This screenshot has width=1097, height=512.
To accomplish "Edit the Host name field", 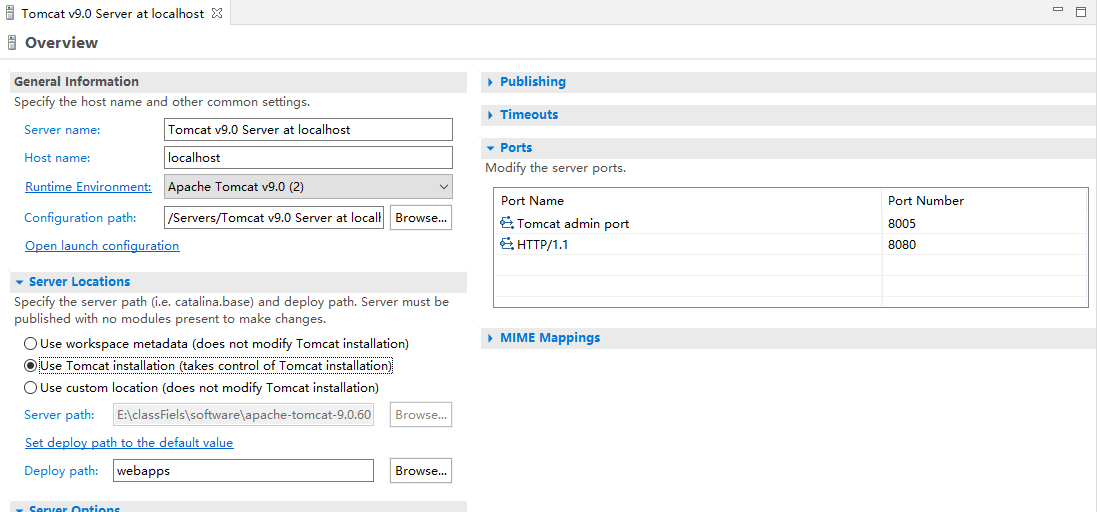I will pyautogui.click(x=309, y=157).
